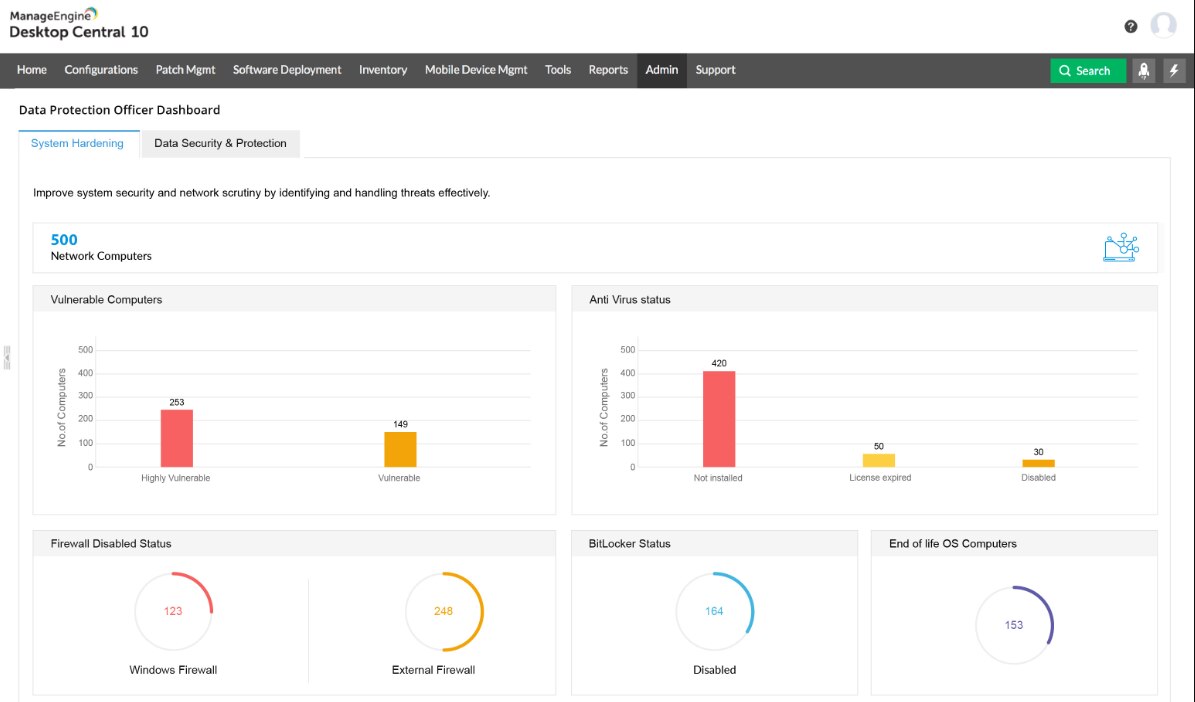
Task: Click the green Search button
Action: (x=1087, y=71)
